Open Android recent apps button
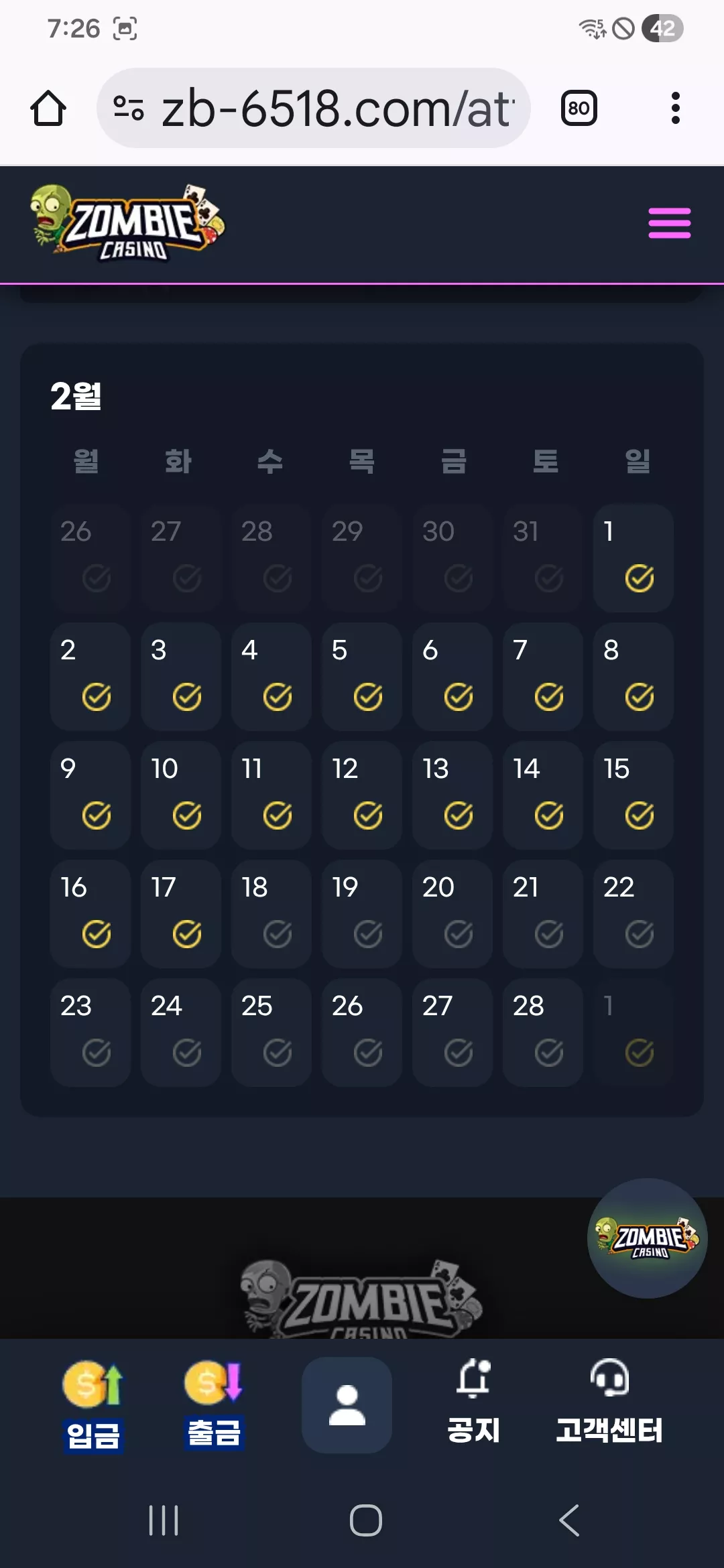Viewport: 724px width, 1568px height. (x=164, y=1520)
